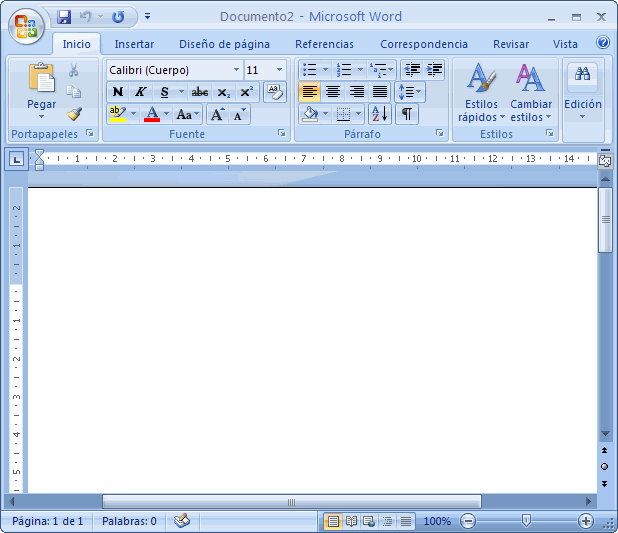The width and height of the screenshot is (618, 533).
Task: Open the Diseño de página tab
Action: [x=224, y=44]
